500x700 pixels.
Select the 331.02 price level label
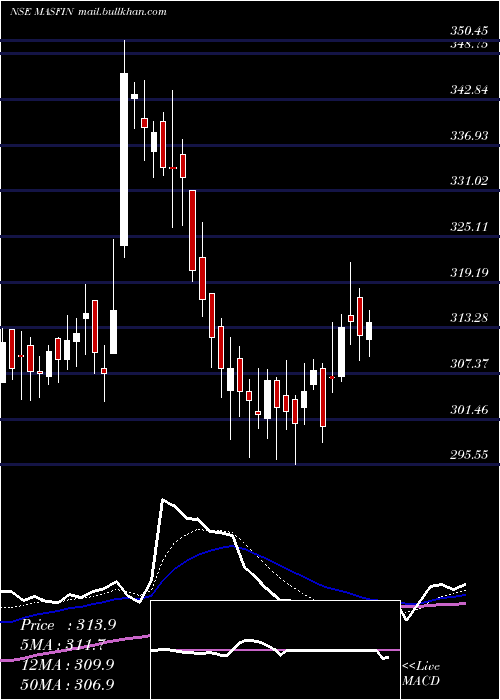pyautogui.click(x=469, y=181)
